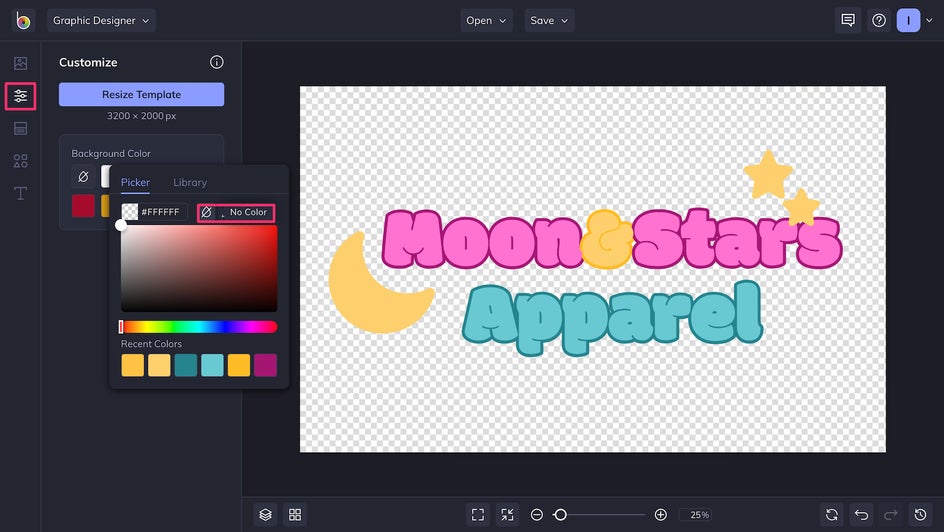The image size is (944, 532).
Task: Click the undo arrow icon
Action: tap(862, 515)
